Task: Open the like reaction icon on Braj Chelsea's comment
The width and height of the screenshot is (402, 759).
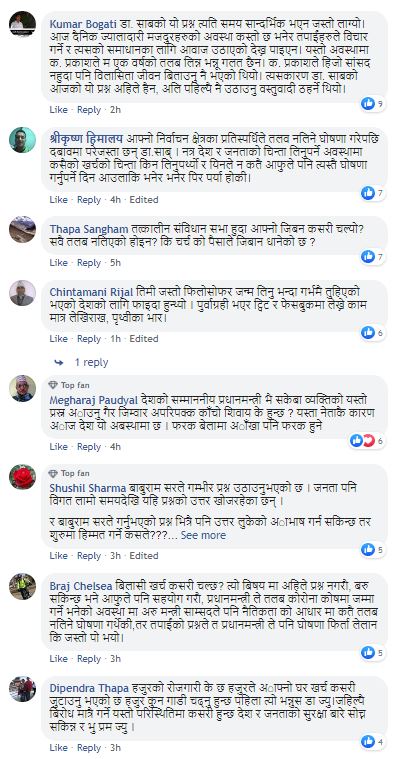Action: pos(368,653)
